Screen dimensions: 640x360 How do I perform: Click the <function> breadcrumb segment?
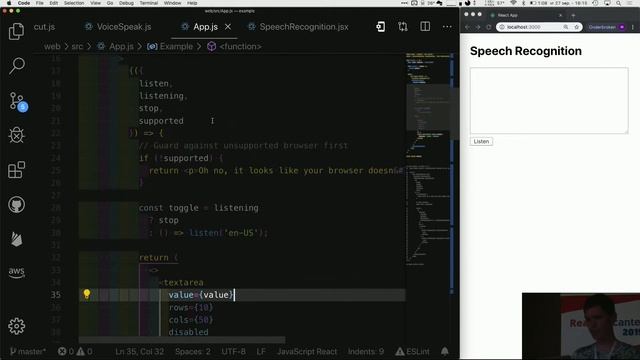point(235,47)
